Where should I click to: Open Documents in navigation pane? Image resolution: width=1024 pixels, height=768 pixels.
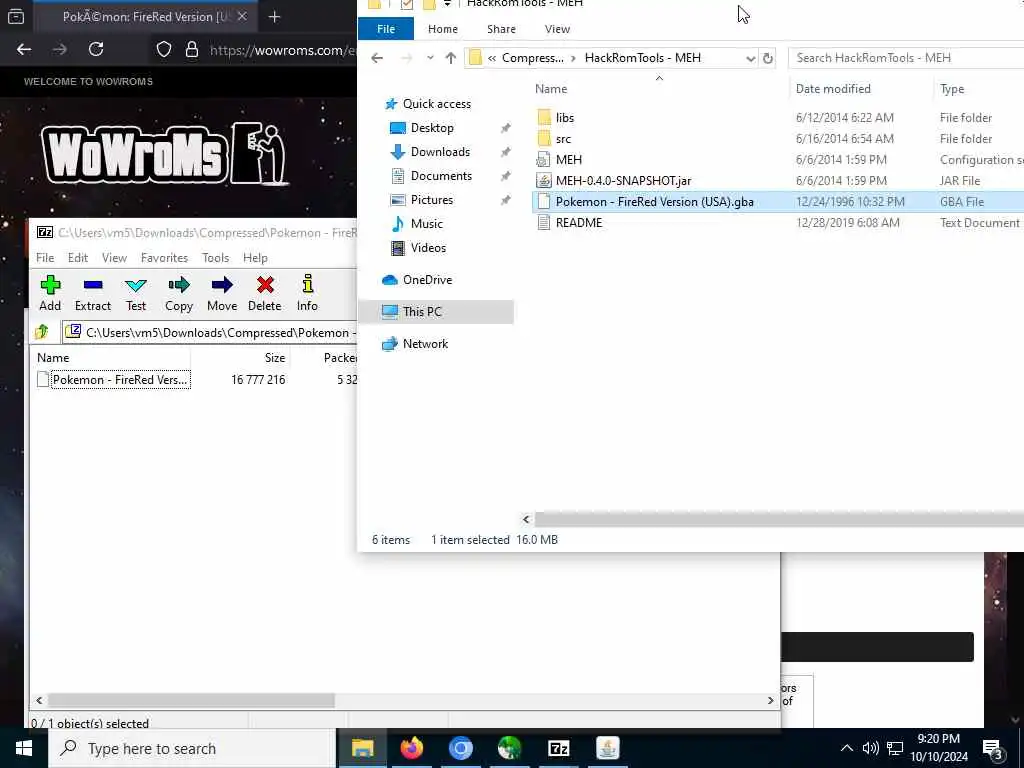[x=441, y=176]
